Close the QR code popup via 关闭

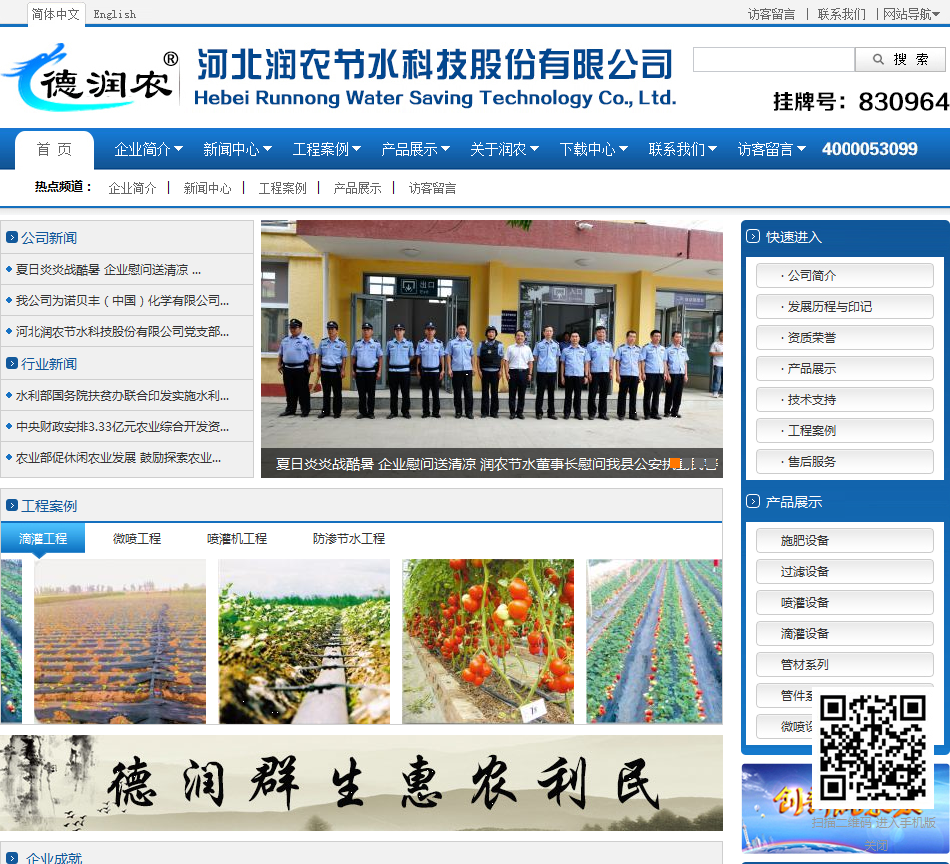coord(876,845)
